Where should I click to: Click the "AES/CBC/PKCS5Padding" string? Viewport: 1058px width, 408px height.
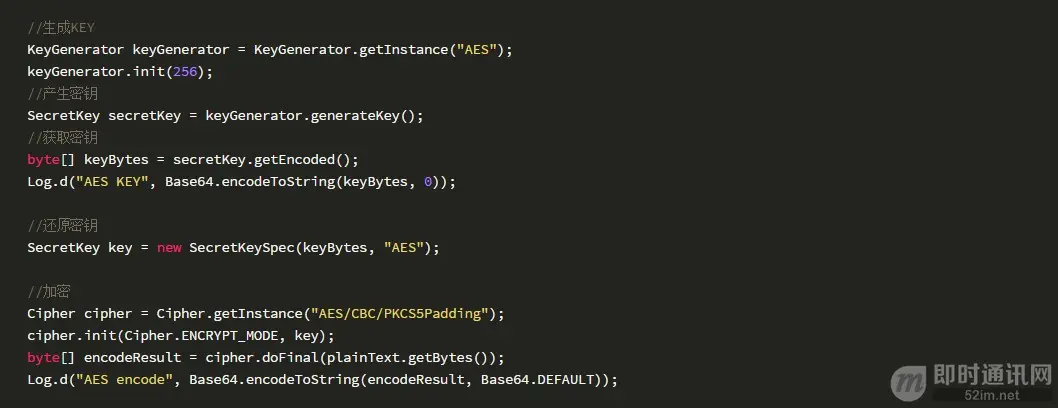click(397, 314)
